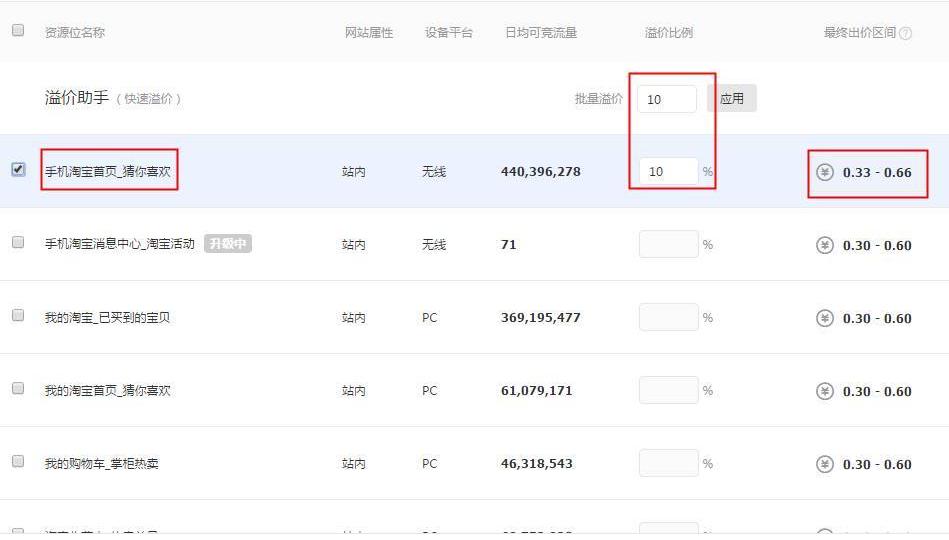Click the help icon beside 最终出价区间

coord(905,33)
